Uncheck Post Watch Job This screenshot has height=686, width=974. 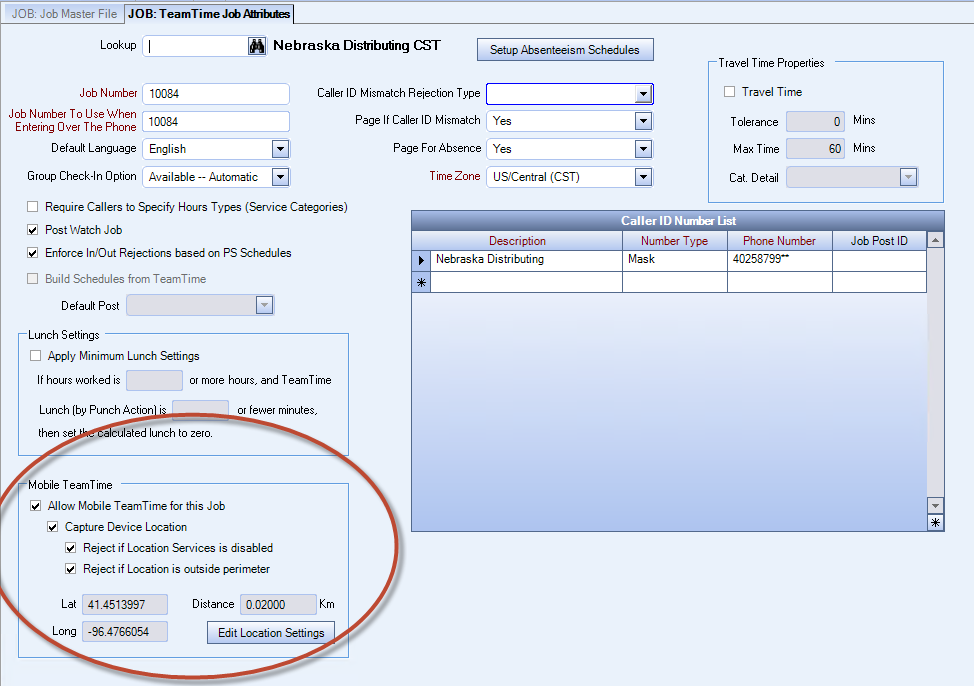point(35,230)
